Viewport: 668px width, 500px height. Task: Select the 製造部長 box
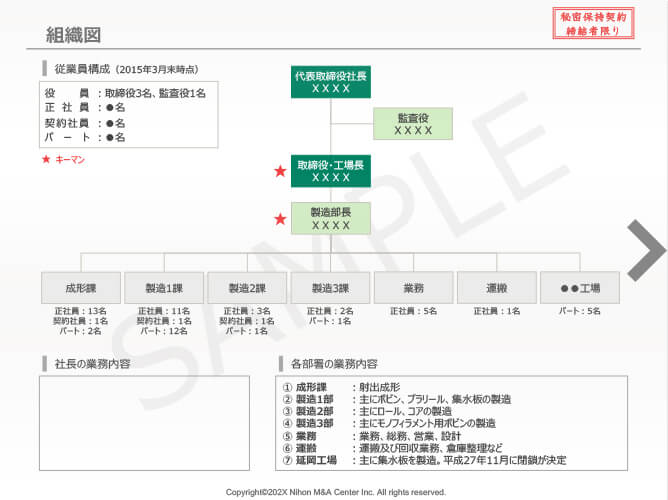point(331,219)
